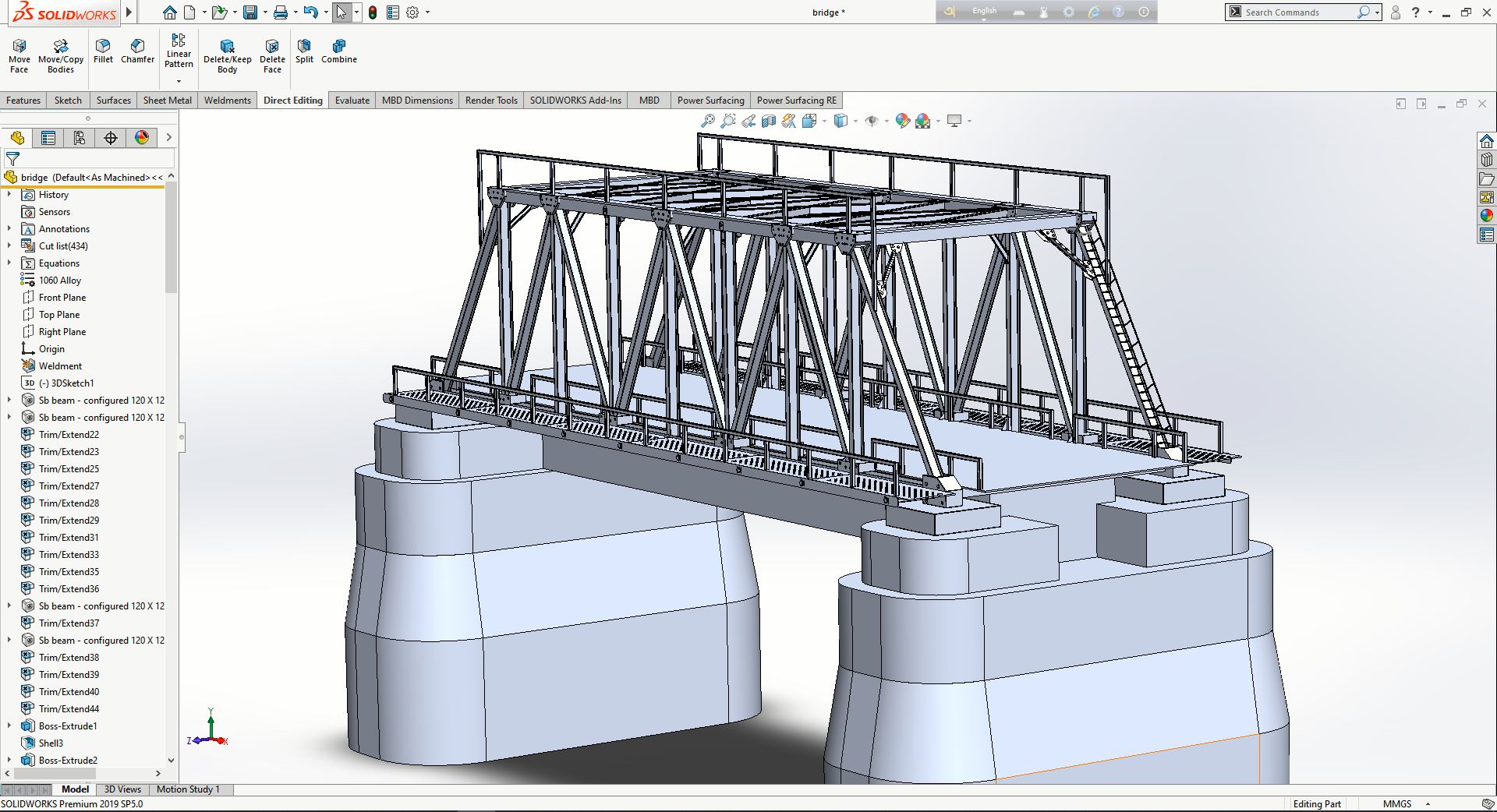Switch to the Evaluate tab
Screen dimensions: 1497x812
tap(352, 101)
